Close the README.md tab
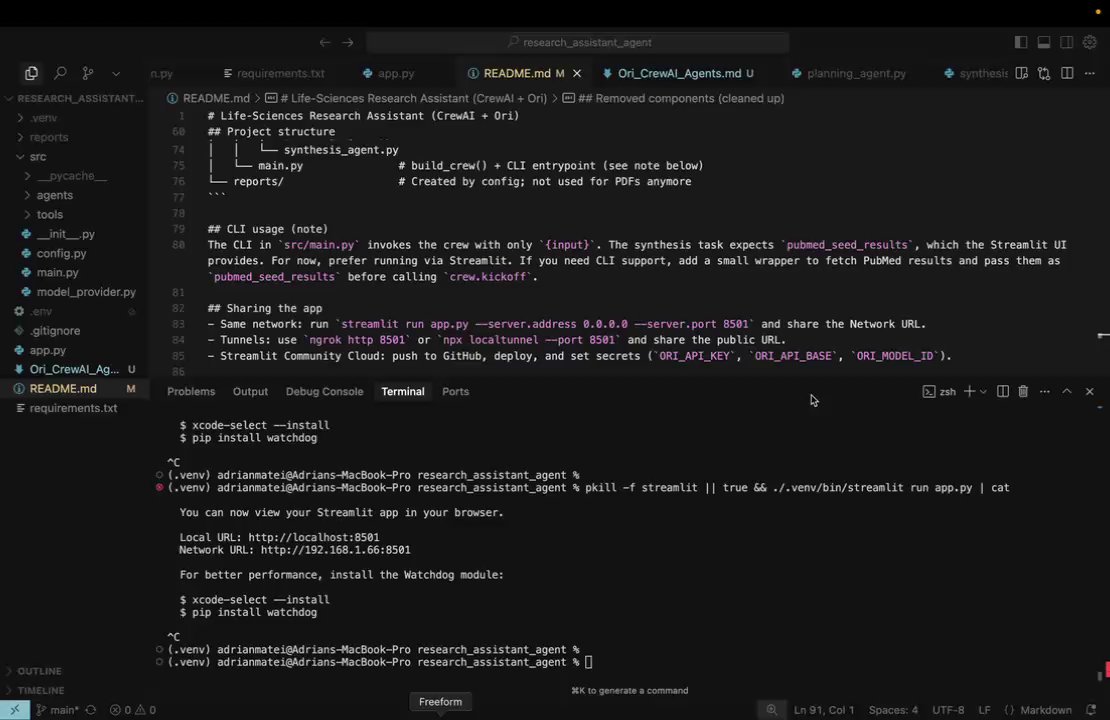The width and height of the screenshot is (1110, 720). click(577, 74)
